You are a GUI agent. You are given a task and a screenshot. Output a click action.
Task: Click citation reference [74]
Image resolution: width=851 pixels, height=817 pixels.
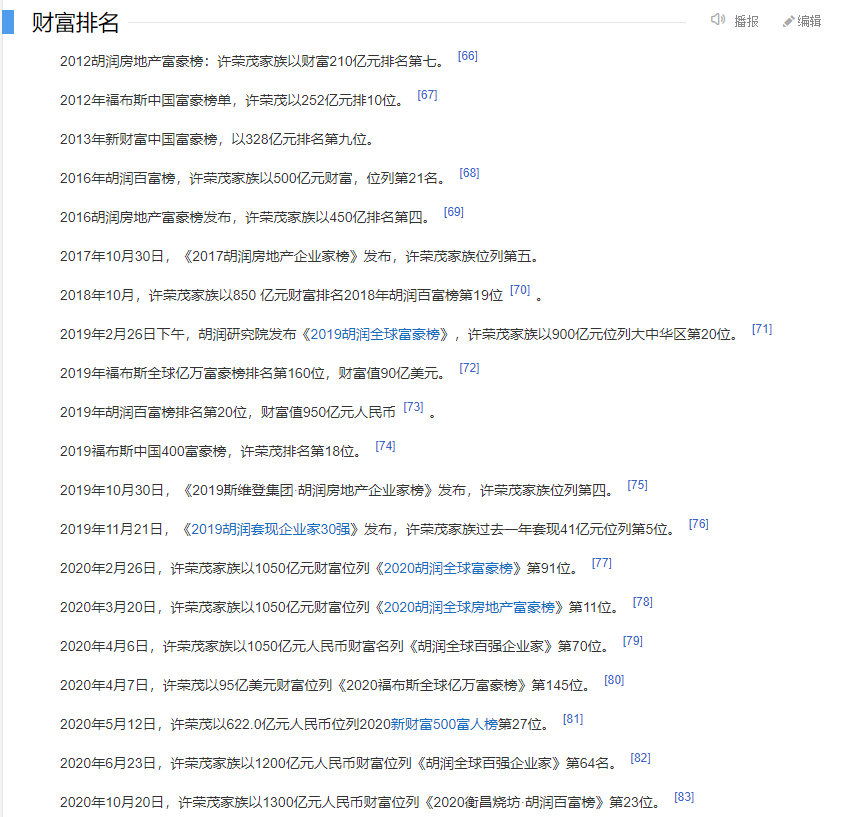coord(385,446)
